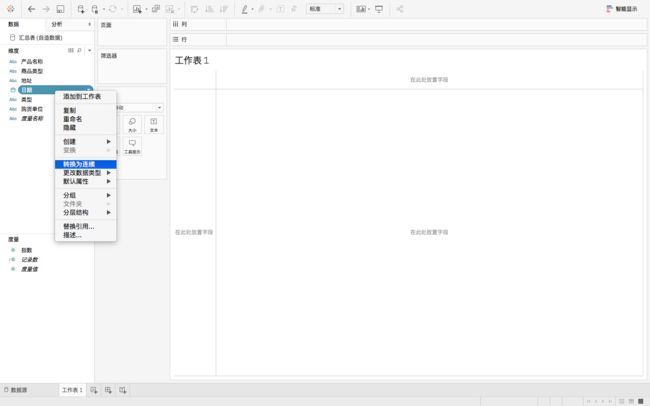The image size is (650, 406).
Task: Click the Share icon in toolbar
Action: (x=400, y=9)
